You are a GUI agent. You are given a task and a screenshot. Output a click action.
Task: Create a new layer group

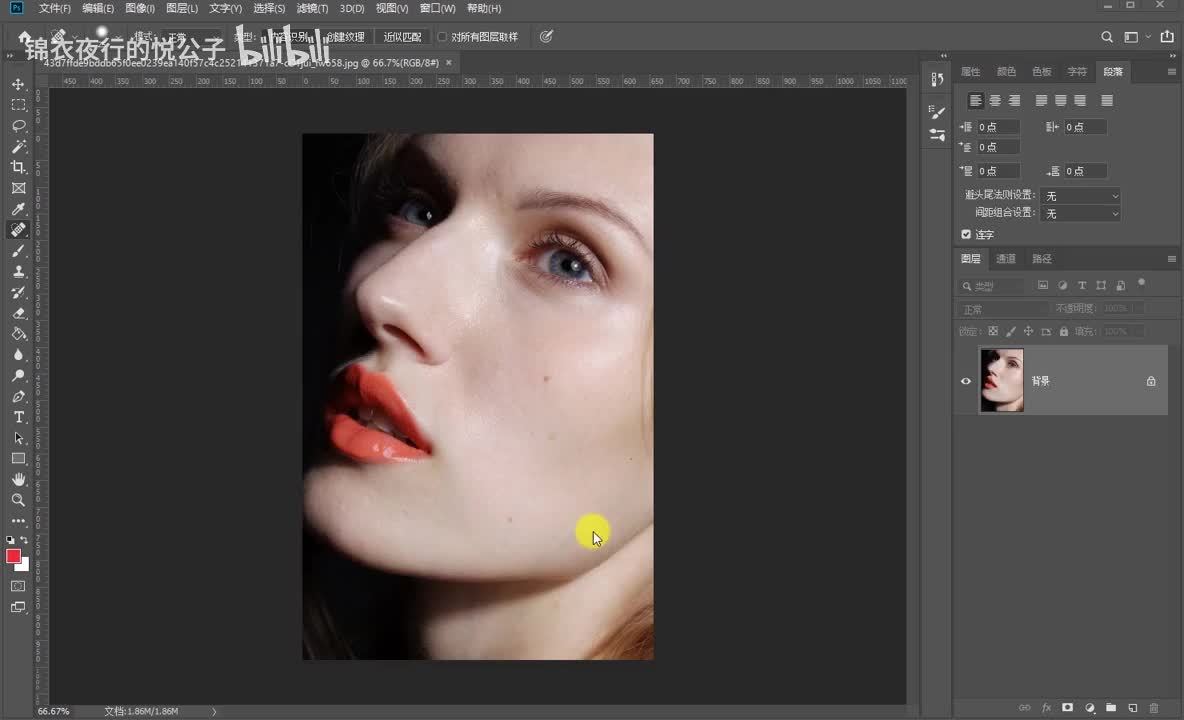(1111, 708)
